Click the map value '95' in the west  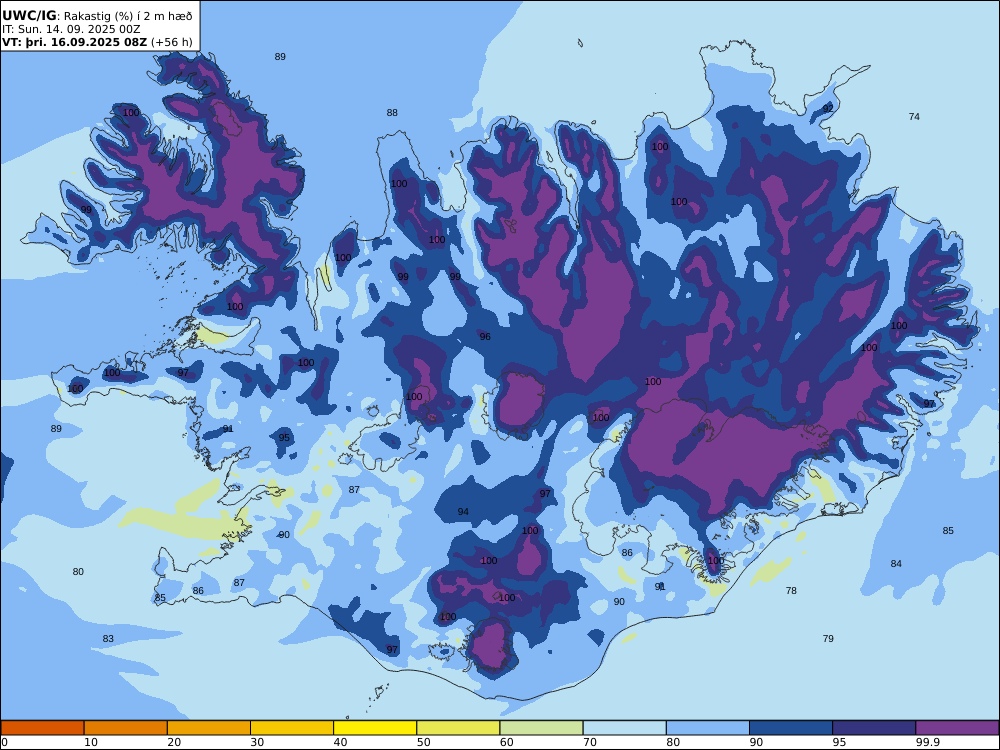tap(284, 438)
